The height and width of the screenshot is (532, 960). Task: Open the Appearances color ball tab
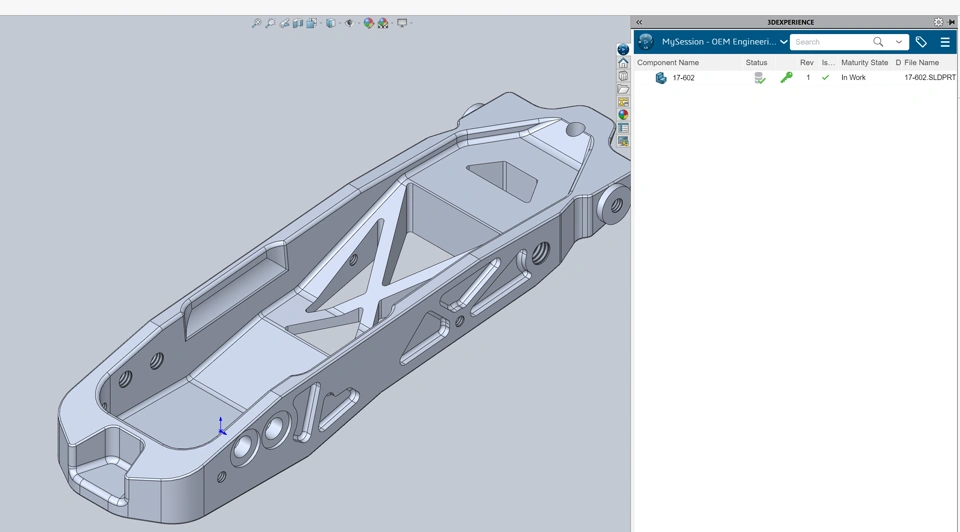(623, 115)
